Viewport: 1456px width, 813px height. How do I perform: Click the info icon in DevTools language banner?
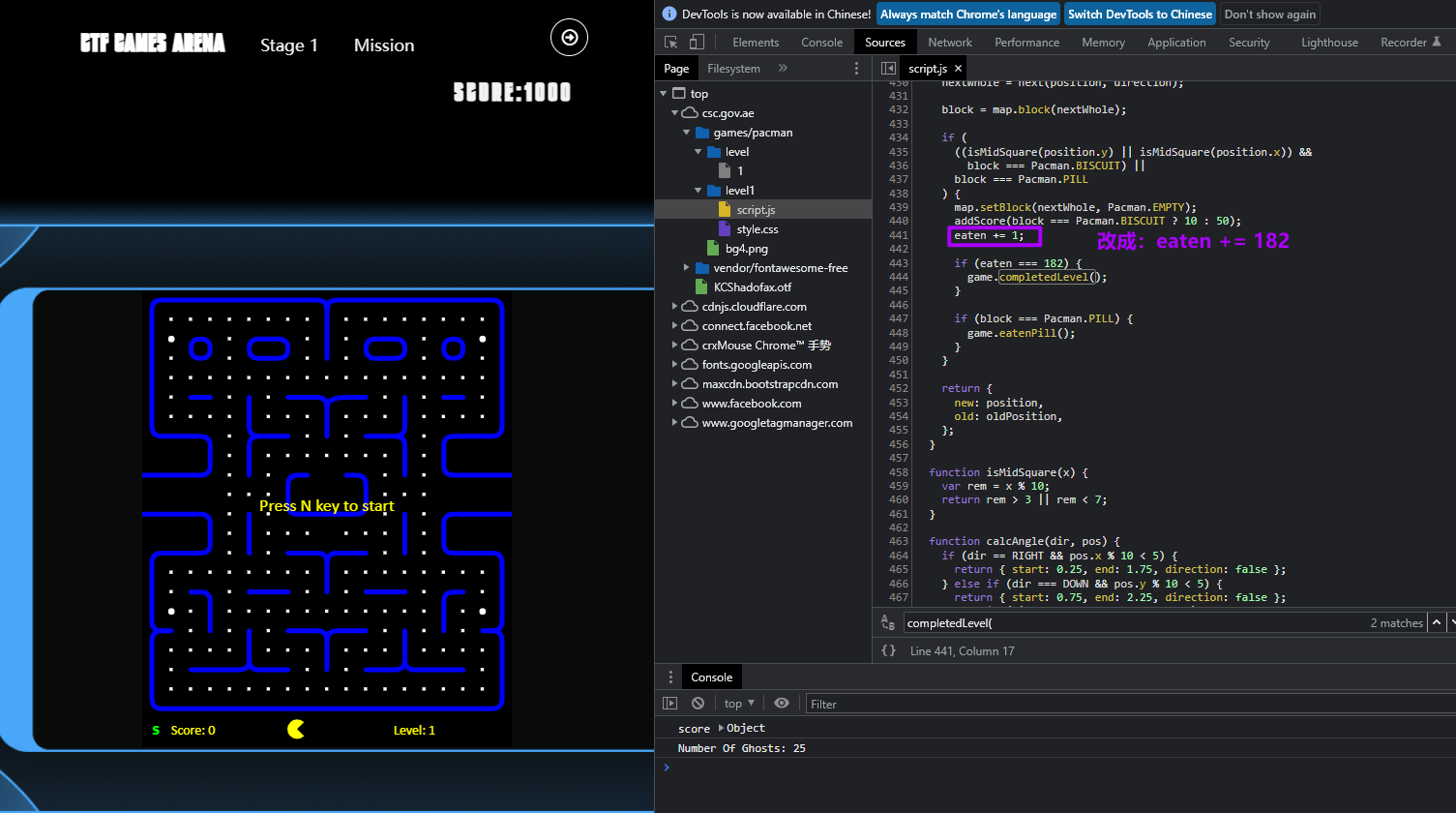pos(669,15)
